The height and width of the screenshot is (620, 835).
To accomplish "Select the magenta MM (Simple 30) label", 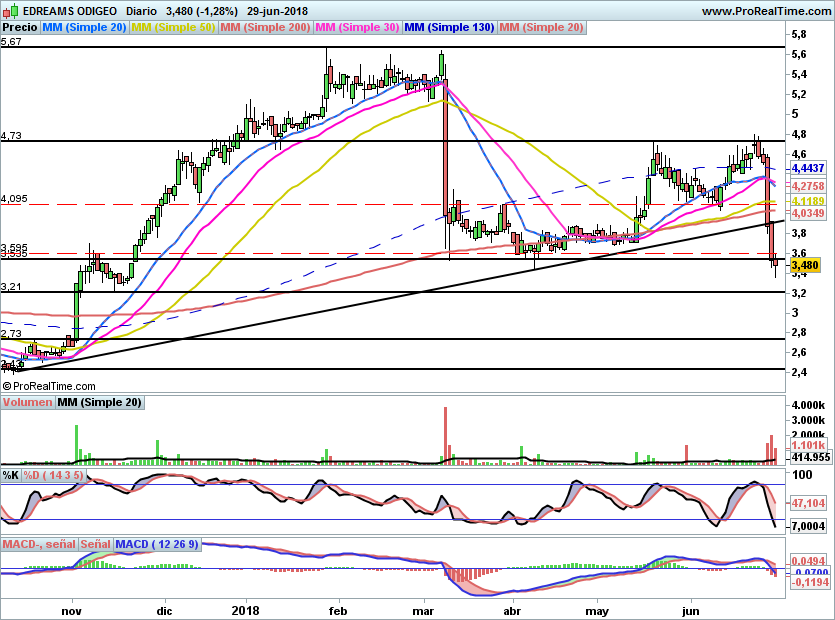I will point(358,27).
